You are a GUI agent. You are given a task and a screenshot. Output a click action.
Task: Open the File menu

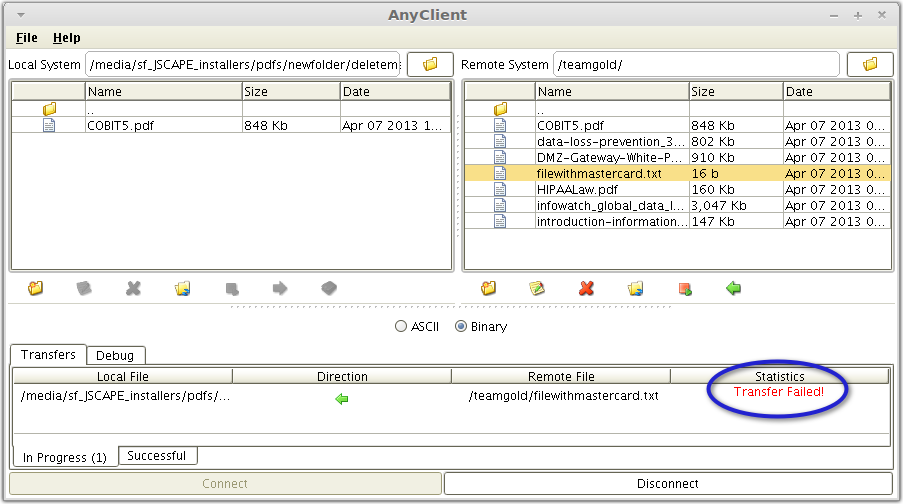(x=26, y=38)
